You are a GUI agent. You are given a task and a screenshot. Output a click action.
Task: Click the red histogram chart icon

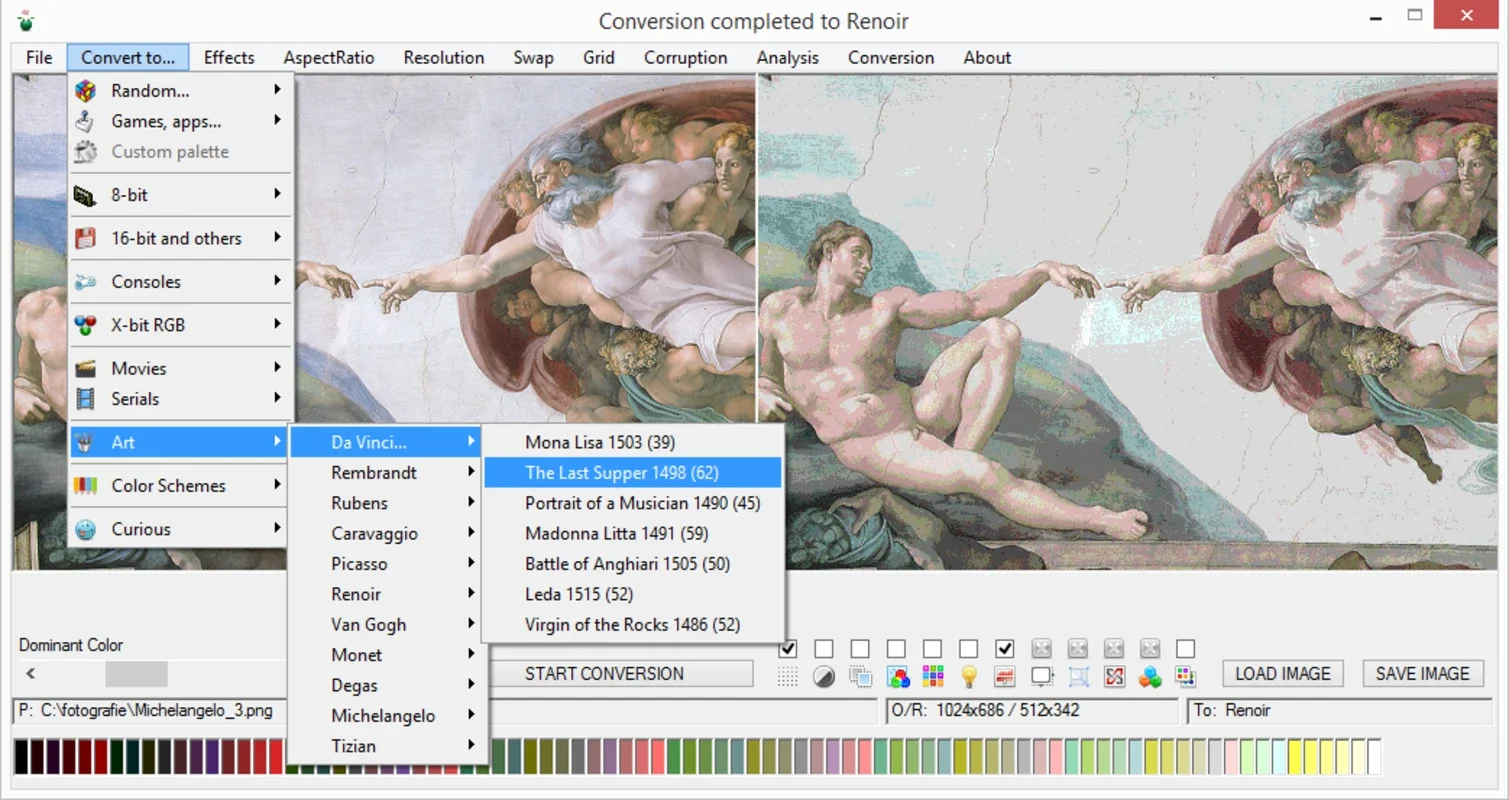1005,677
